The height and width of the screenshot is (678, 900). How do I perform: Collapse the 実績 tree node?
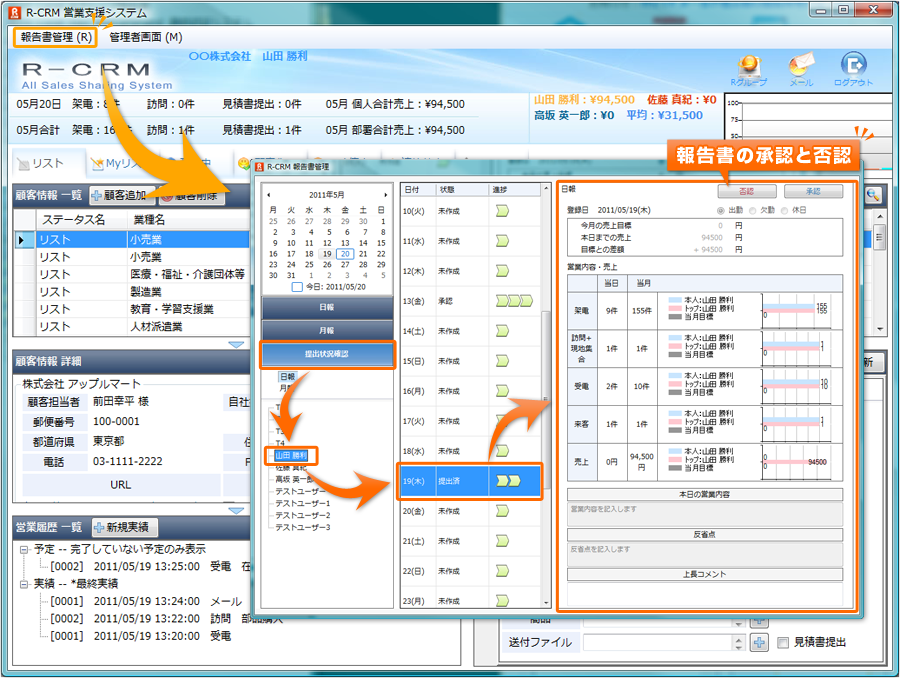pos(24,584)
